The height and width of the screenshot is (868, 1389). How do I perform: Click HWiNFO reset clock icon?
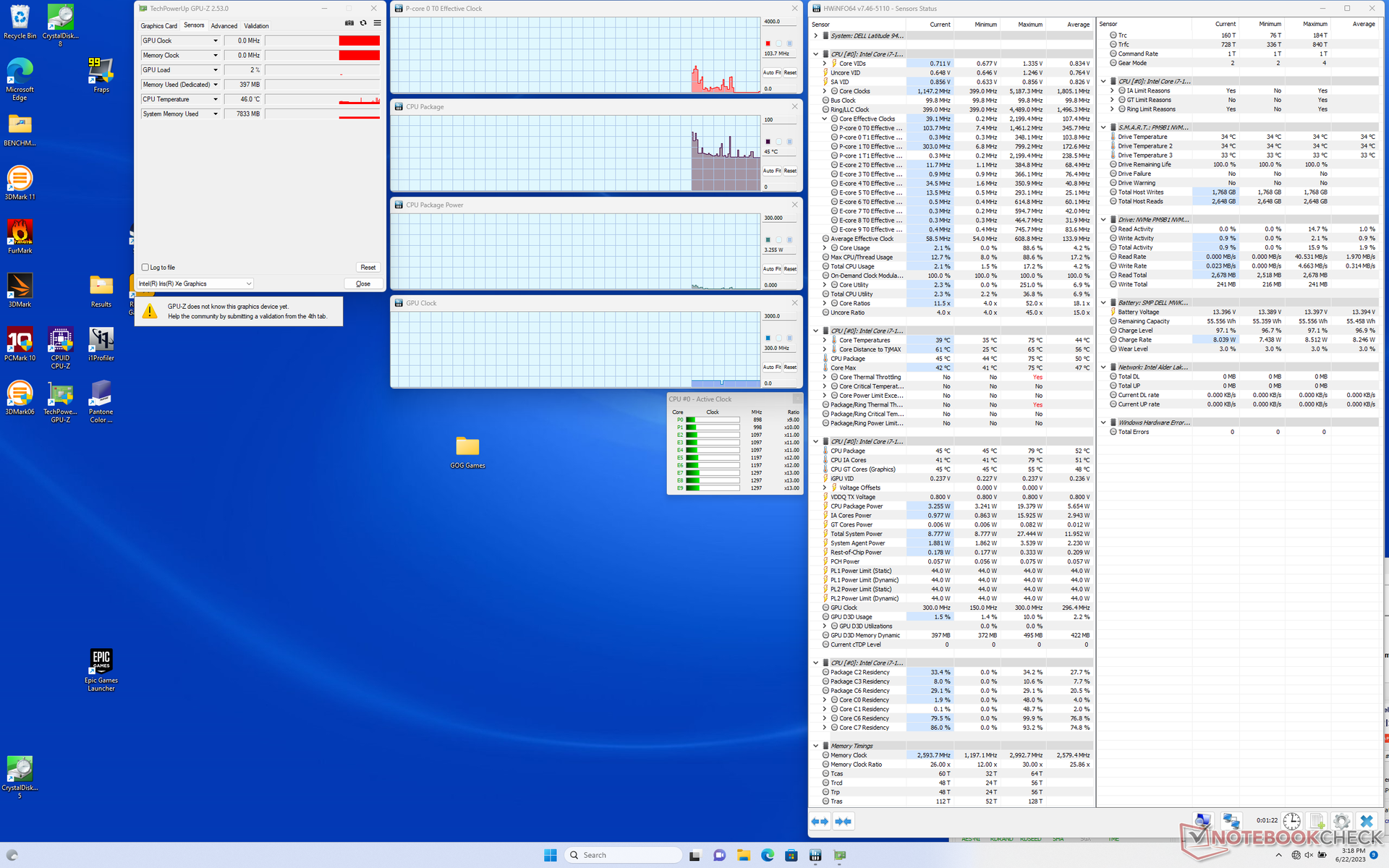coord(1291,822)
